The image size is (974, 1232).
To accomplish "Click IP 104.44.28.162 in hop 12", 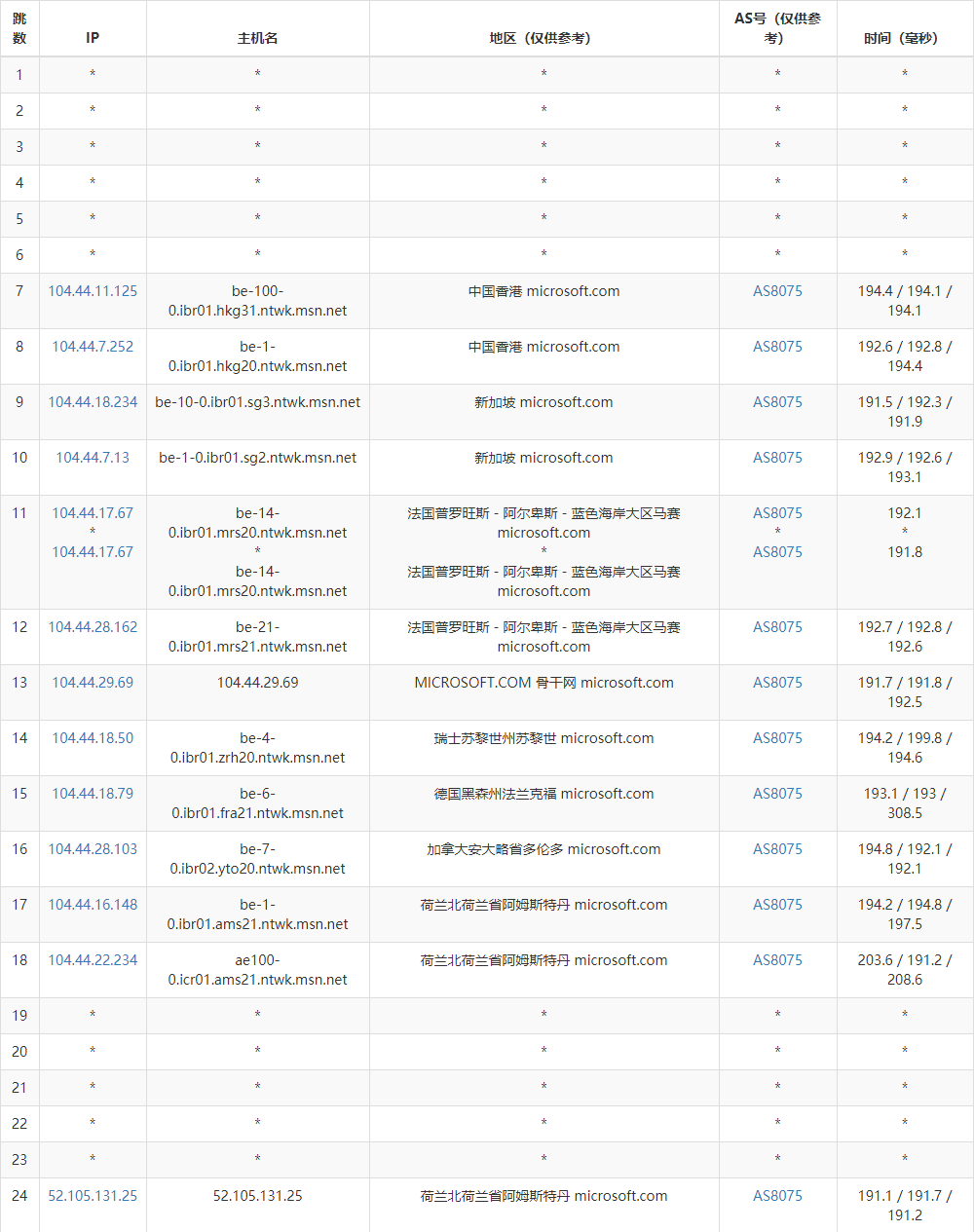I will click(93, 627).
